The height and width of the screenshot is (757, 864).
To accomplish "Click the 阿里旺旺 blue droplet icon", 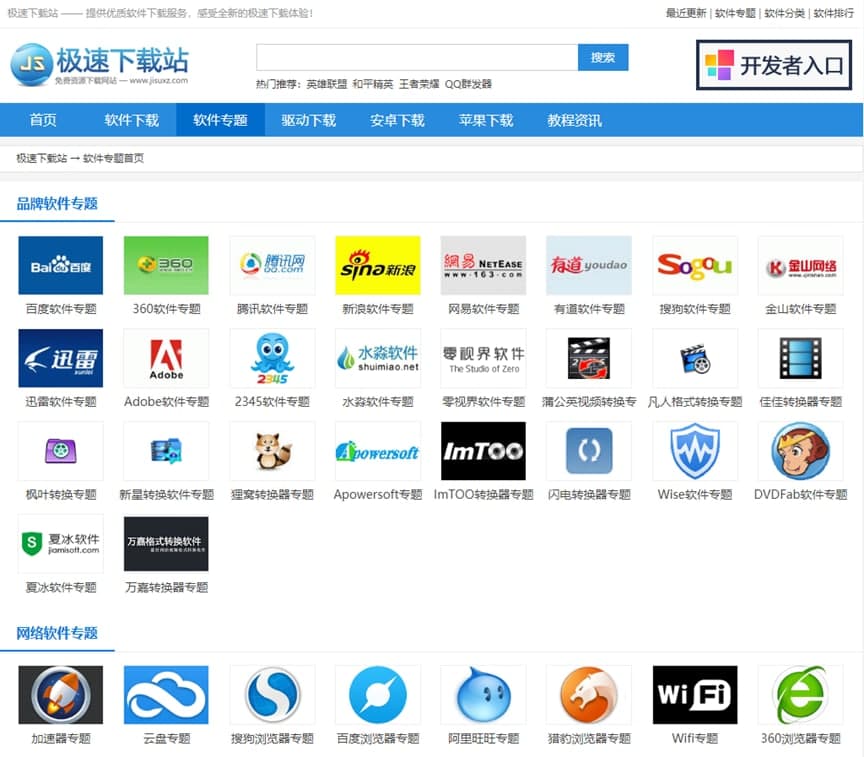I will (x=483, y=695).
